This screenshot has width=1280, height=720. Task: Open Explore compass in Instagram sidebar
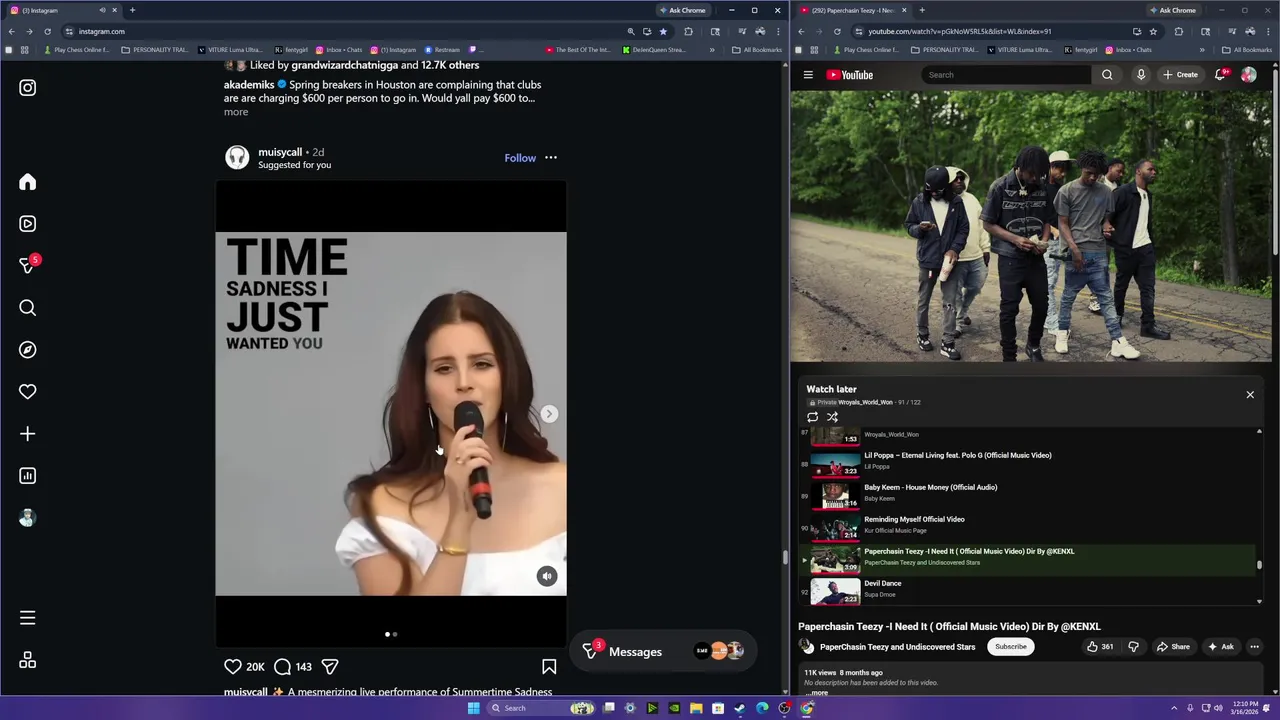27,350
